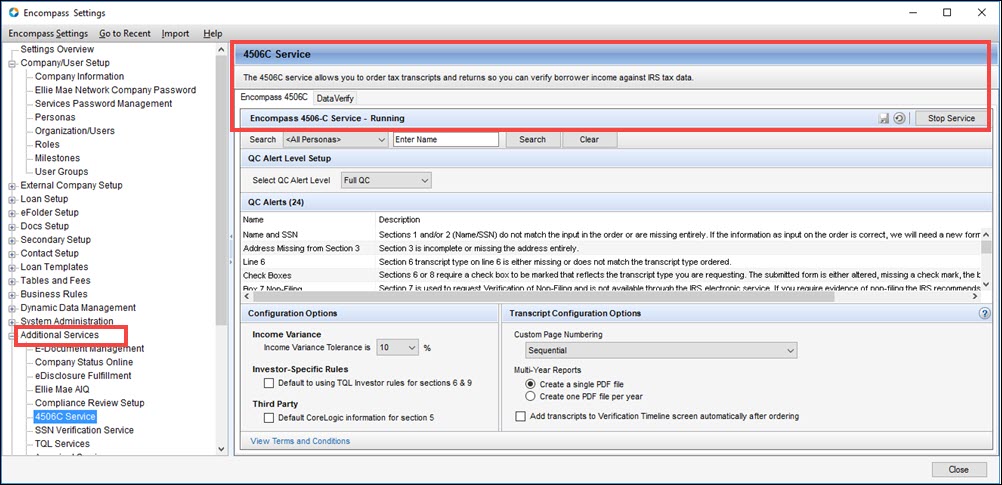This screenshot has width=1002, height=485.
Task: Check Default CoreLogic information for section 5
Action: pos(269,418)
